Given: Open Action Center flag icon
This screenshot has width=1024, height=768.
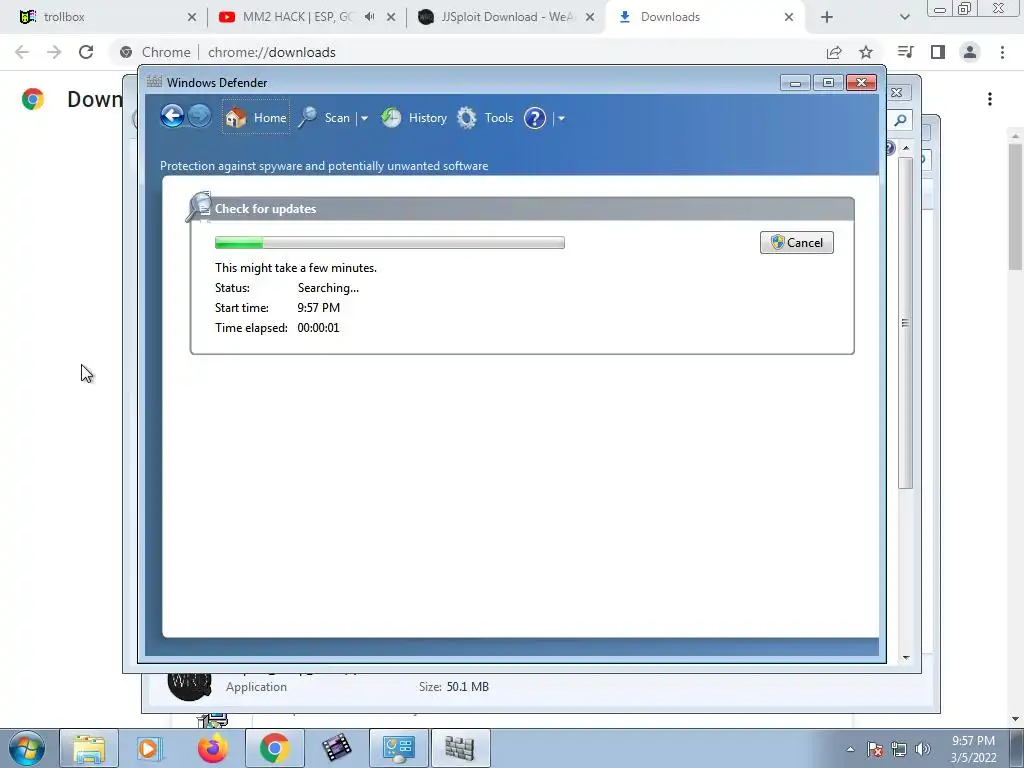Looking at the screenshot, I should click(x=875, y=749).
